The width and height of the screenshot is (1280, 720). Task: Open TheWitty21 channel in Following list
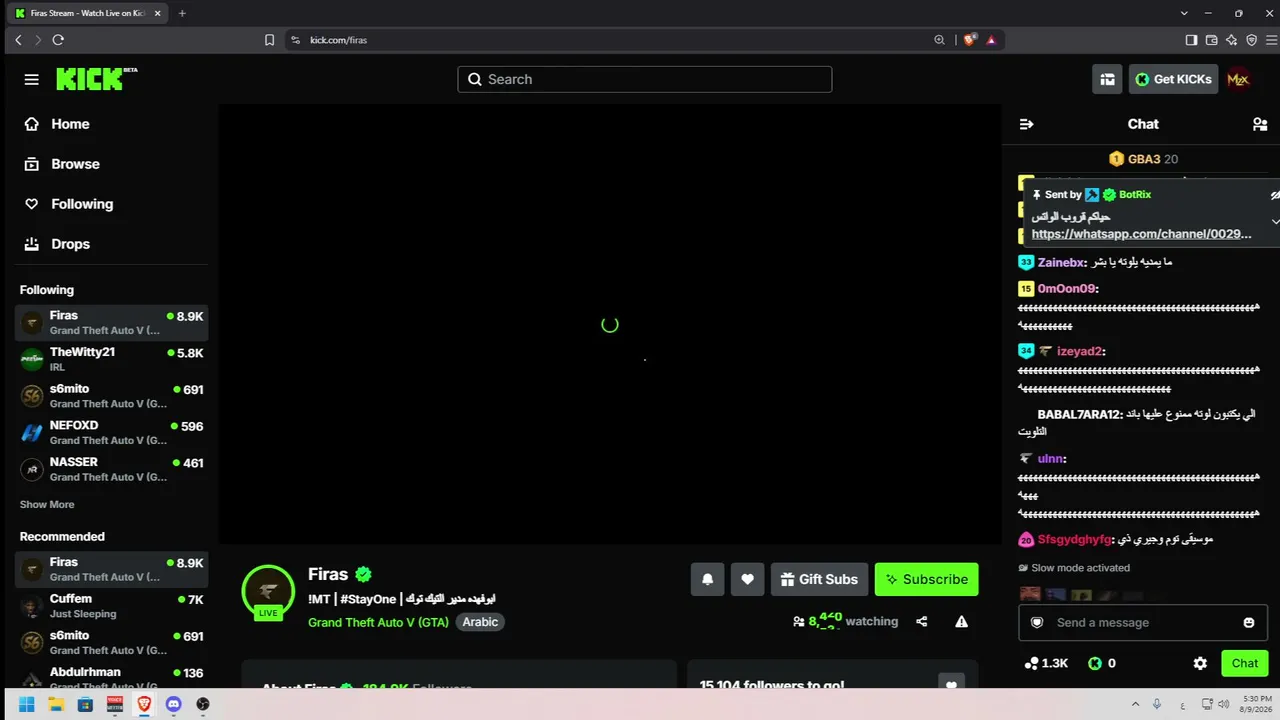point(112,359)
